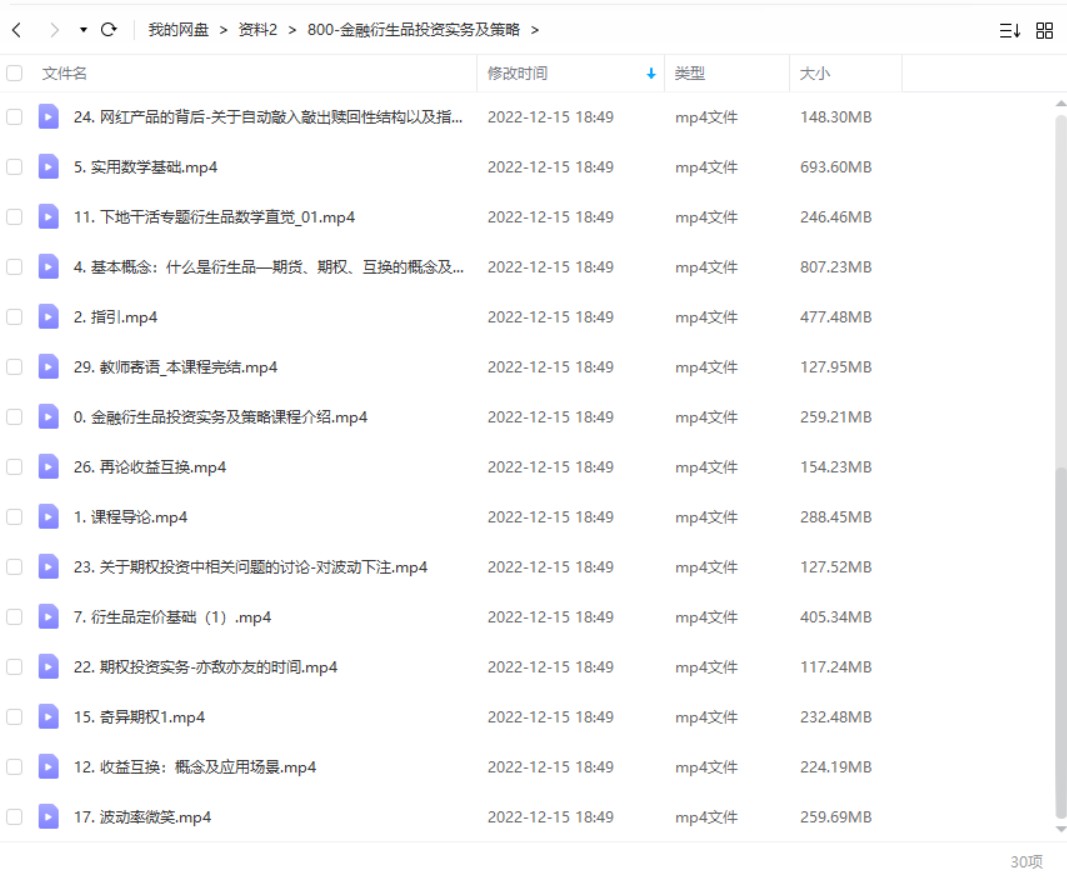The height and width of the screenshot is (880, 1067).
Task: Sort by 类型 column header
Action: [689, 74]
